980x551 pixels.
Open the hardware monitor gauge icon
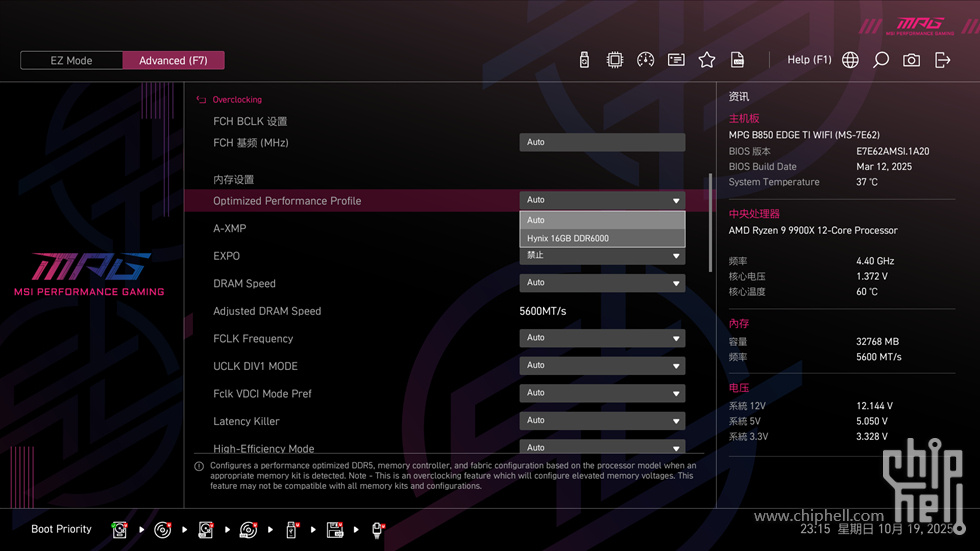tap(645, 60)
